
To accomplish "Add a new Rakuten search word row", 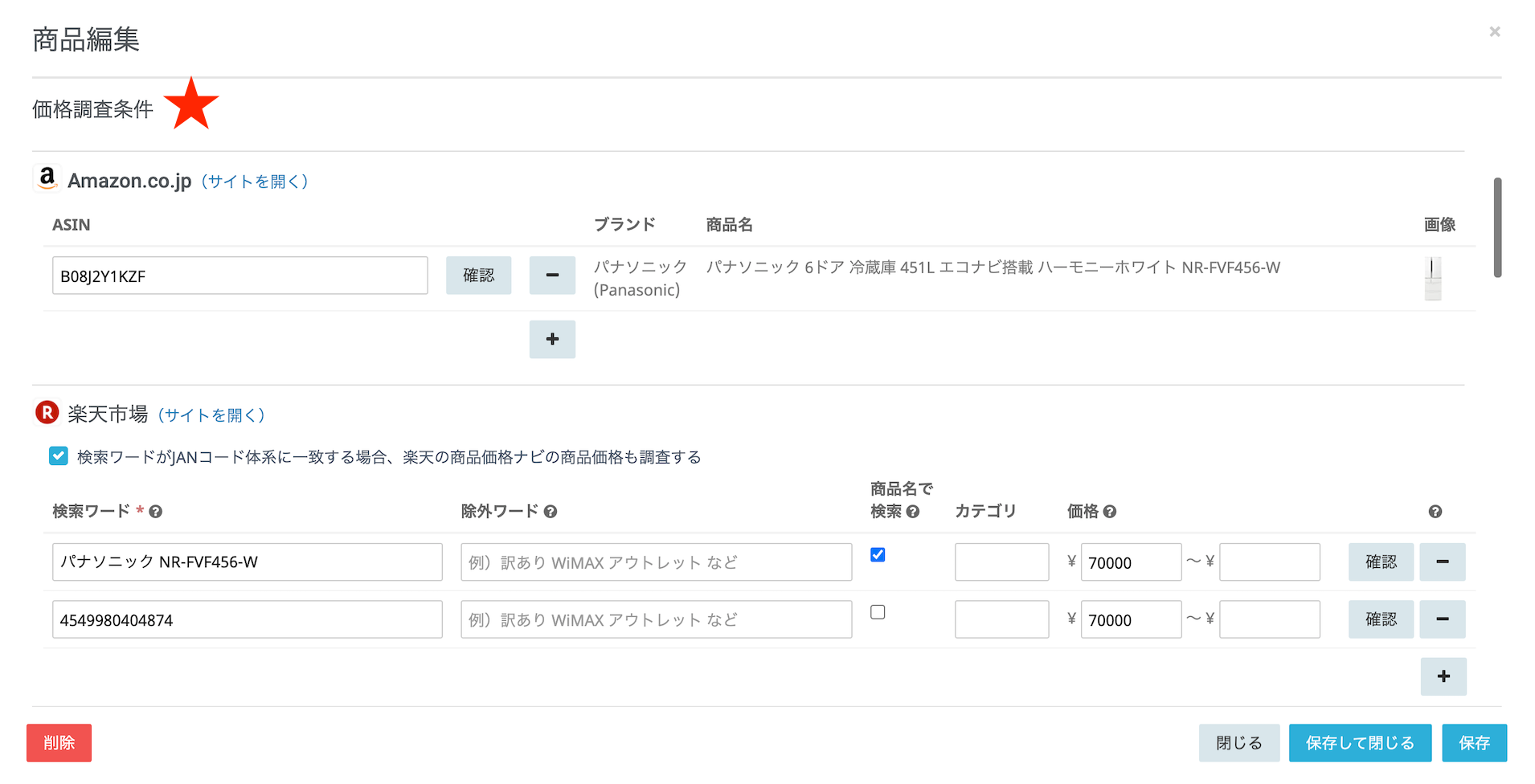I will tap(1443, 676).
